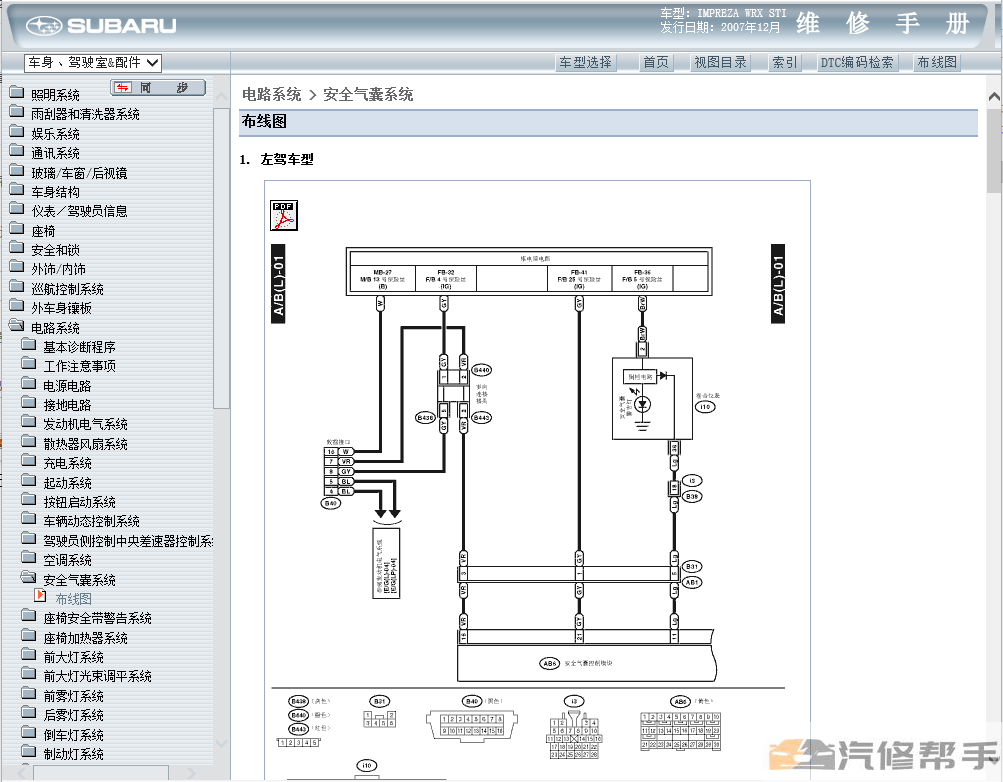Open the 索引 tab
Screen dimensions: 1003x782
tap(784, 62)
